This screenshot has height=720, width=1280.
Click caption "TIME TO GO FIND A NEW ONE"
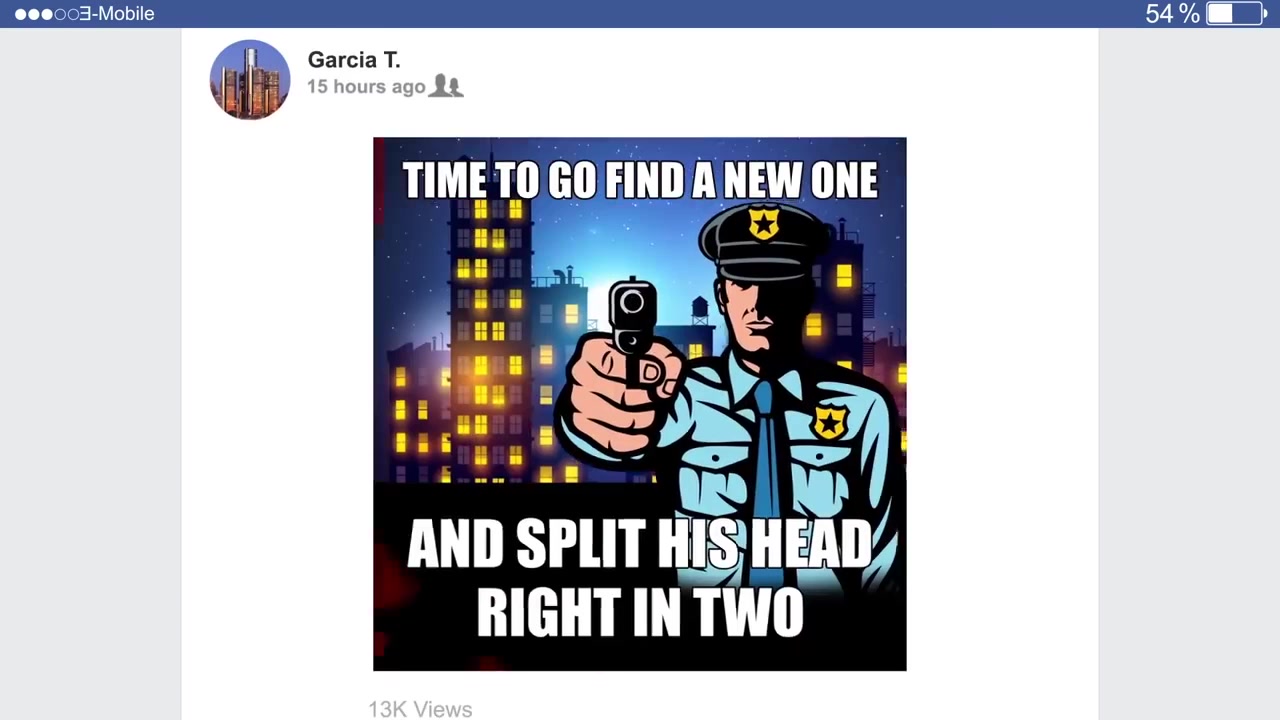point(640,181)
